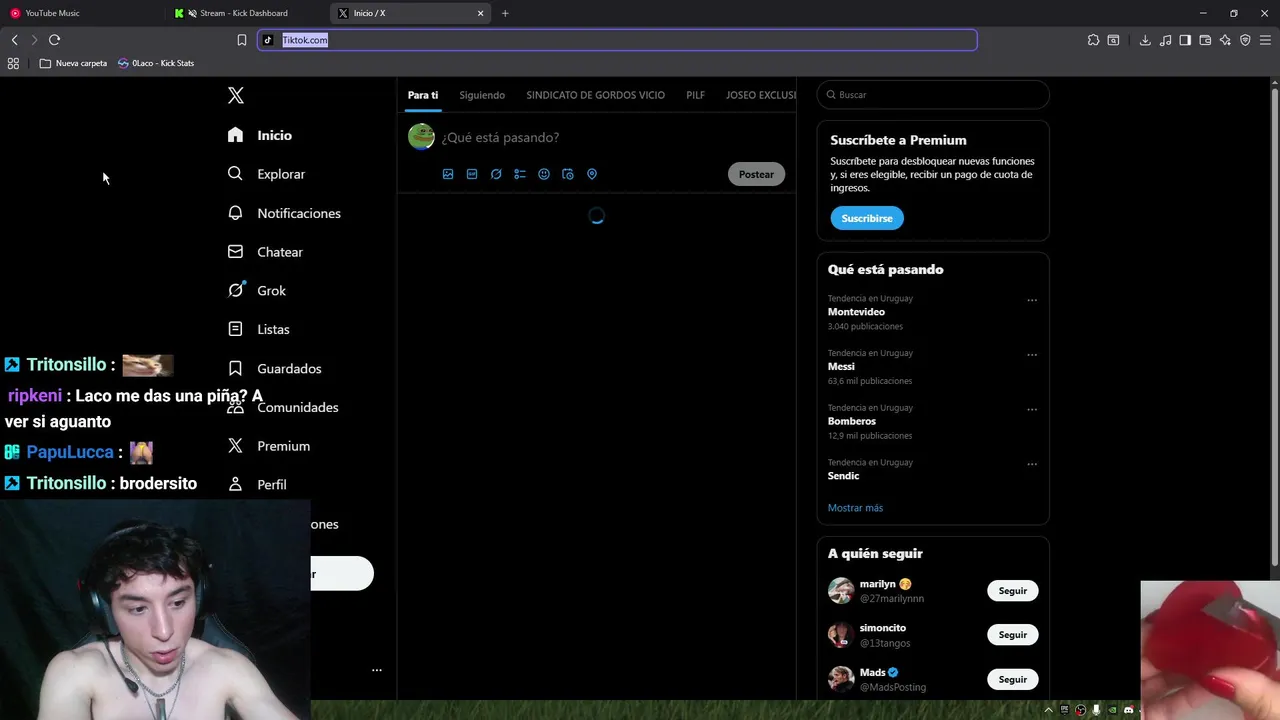Open SINDICATO DE GORDOS VICIO tab
Screen dimensions: 1280x720
click(x=595, y=95)
